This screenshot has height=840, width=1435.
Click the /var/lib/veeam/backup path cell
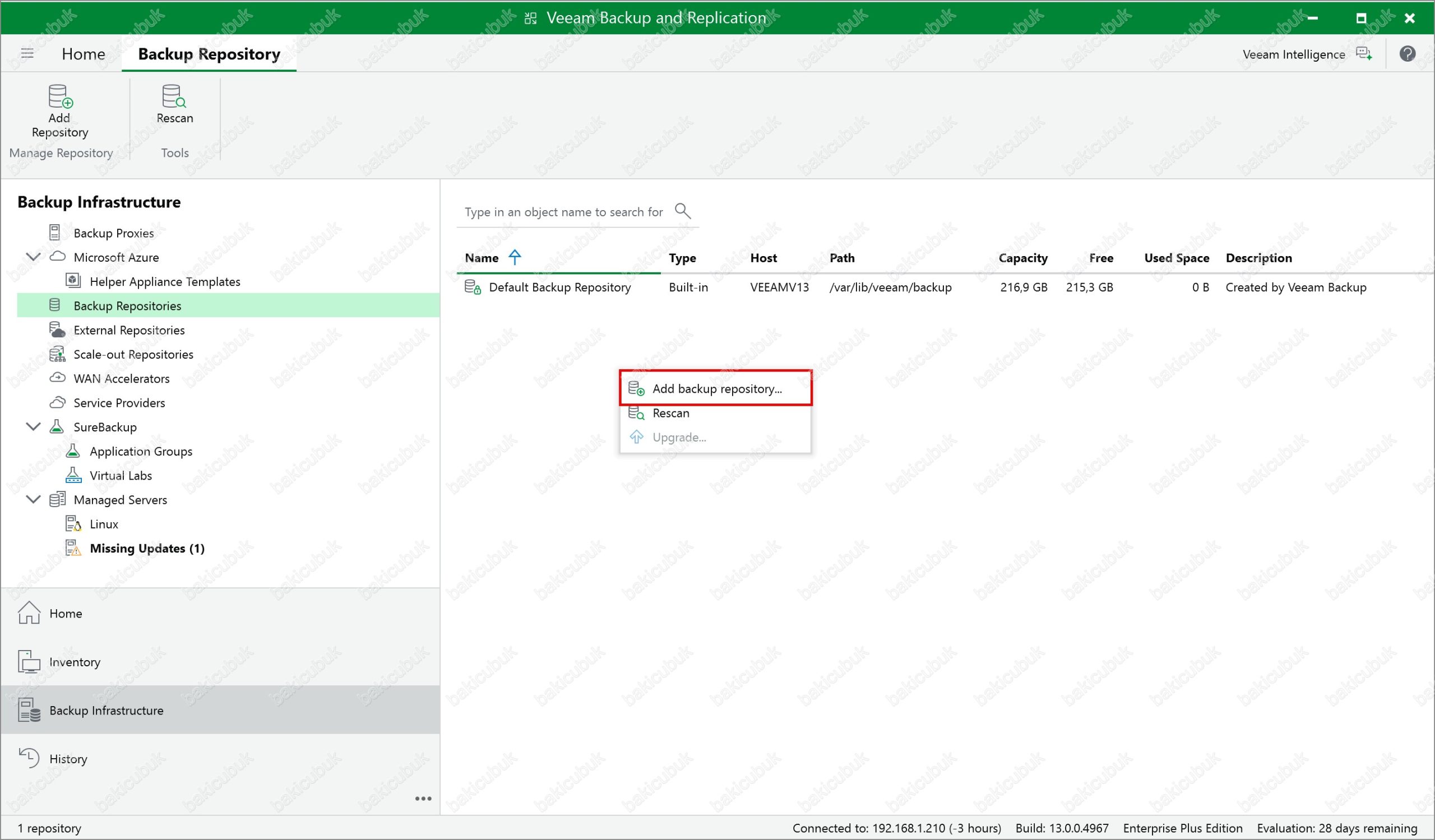(x=891, y=287)
